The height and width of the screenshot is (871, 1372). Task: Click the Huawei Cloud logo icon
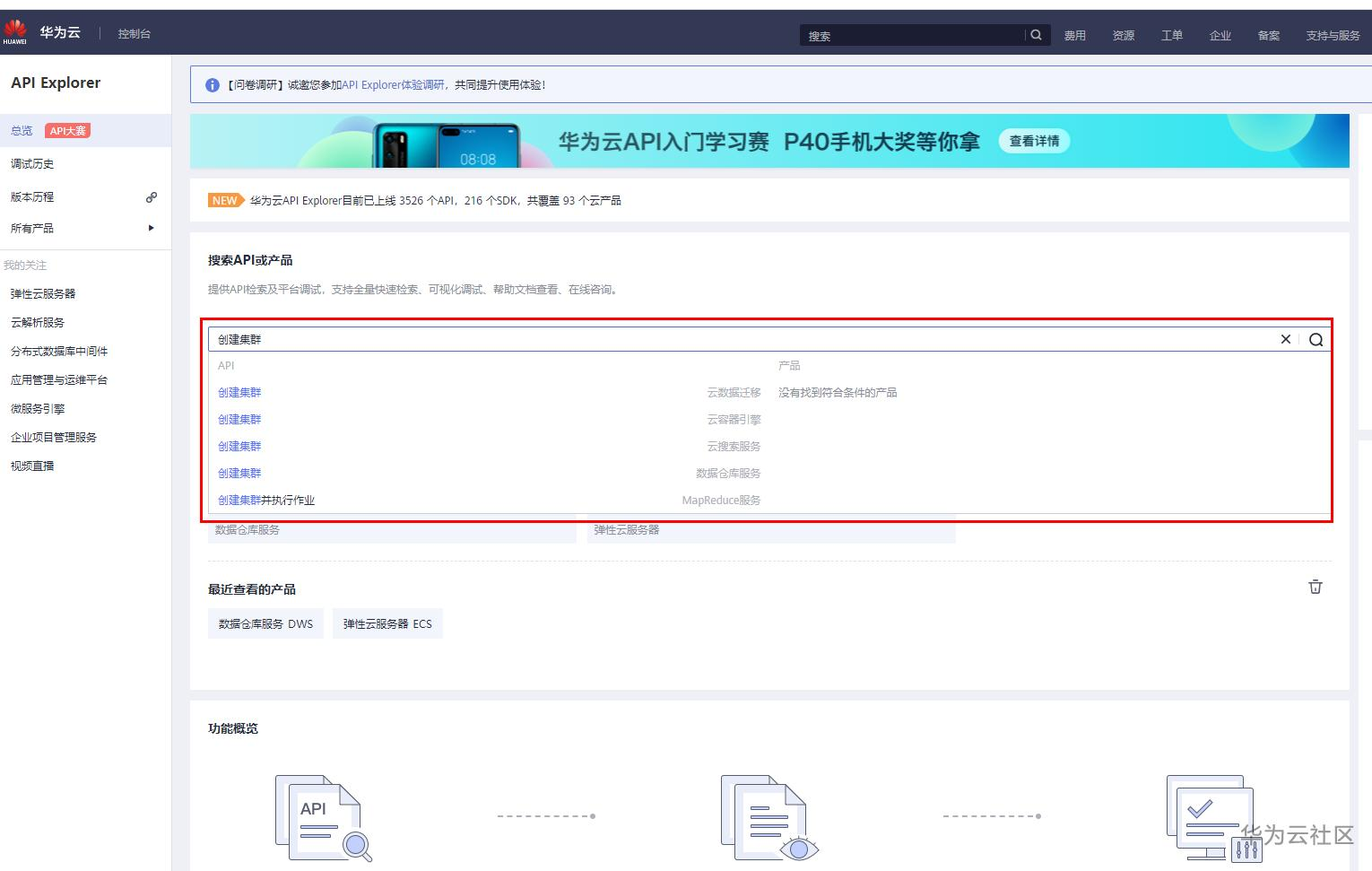(14, 31)
